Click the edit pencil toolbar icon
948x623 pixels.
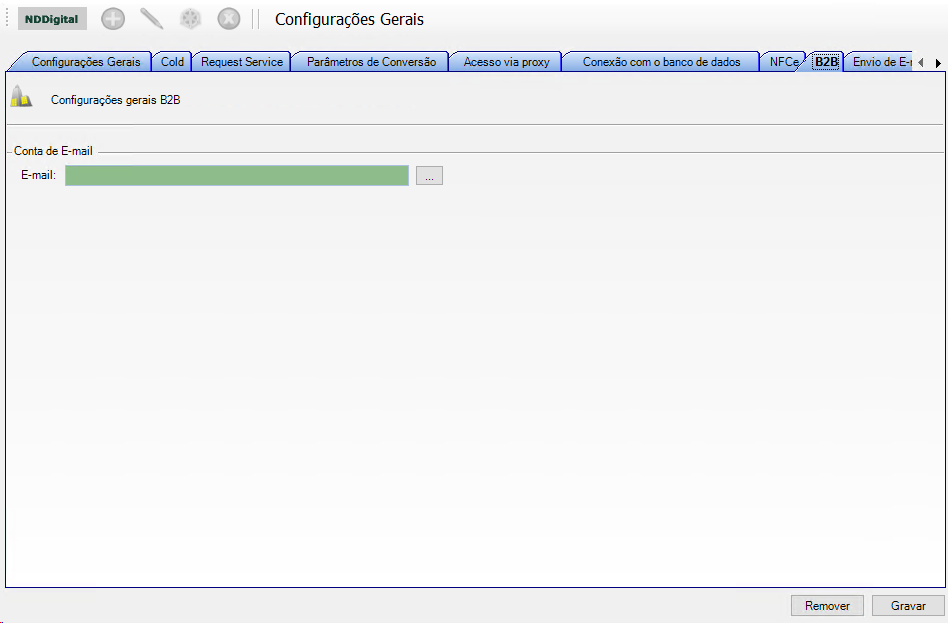pos(152,19)
